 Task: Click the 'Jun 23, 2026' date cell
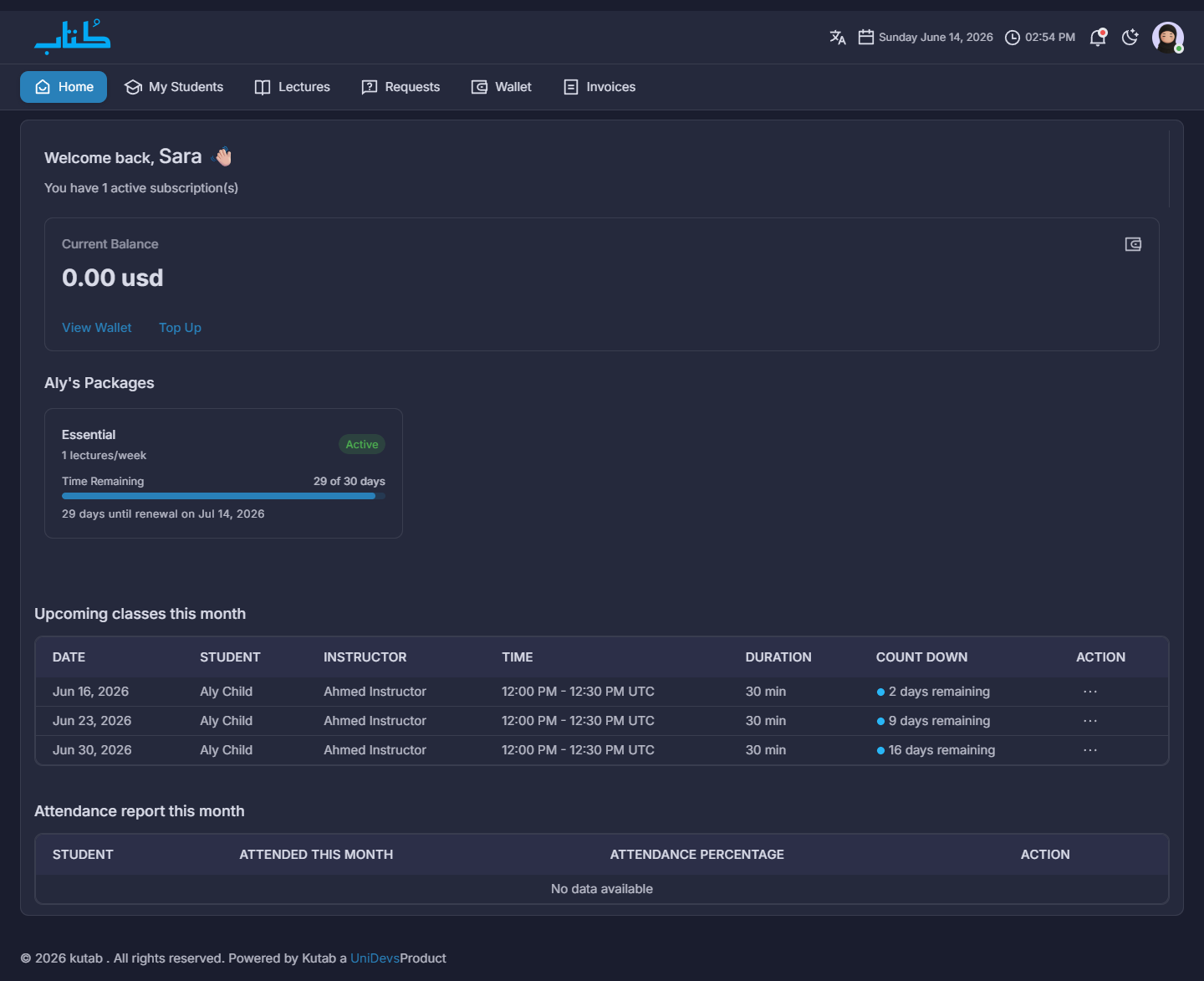(92, 721)
